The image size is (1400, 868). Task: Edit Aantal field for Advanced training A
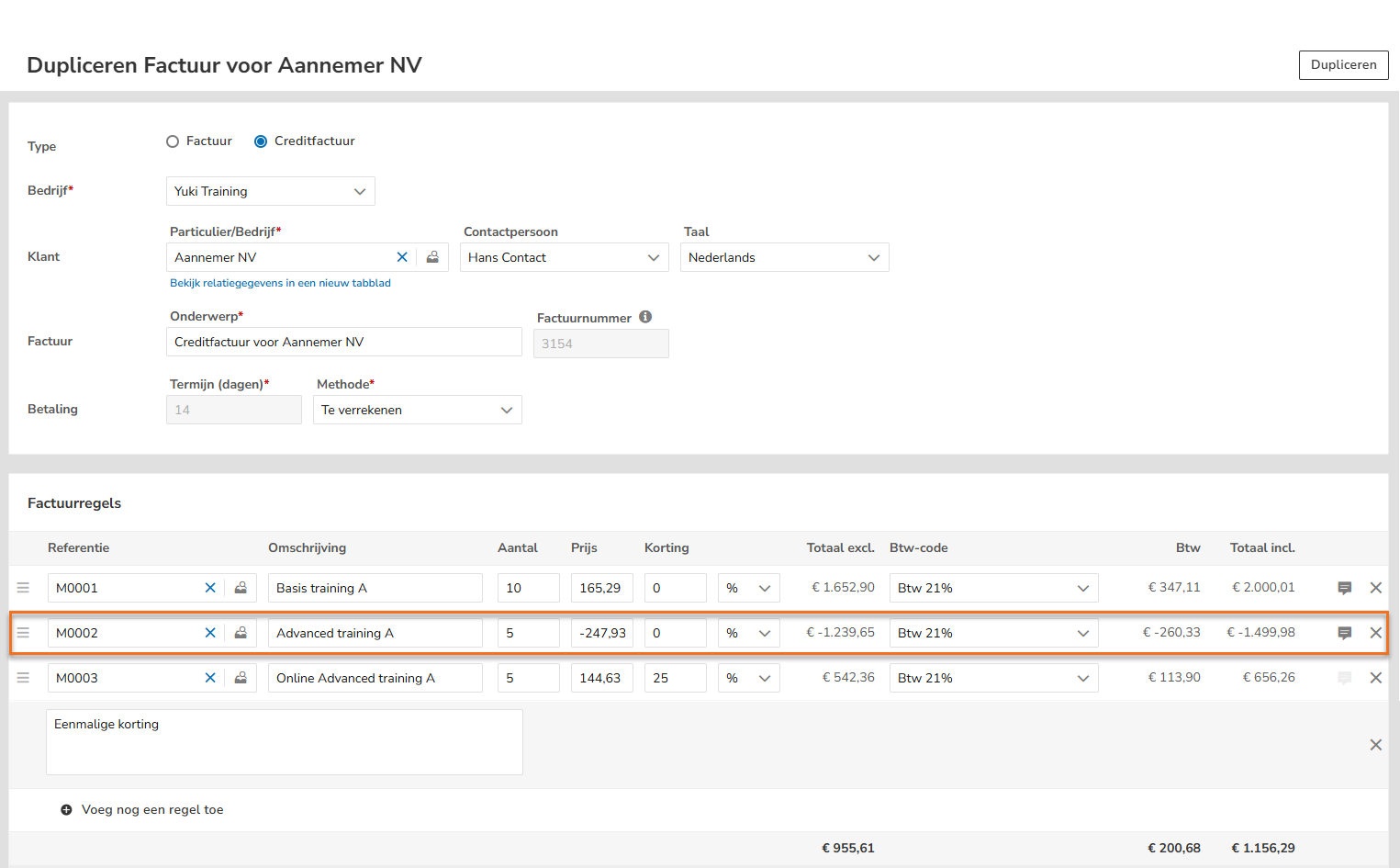[x=529, y=633]
